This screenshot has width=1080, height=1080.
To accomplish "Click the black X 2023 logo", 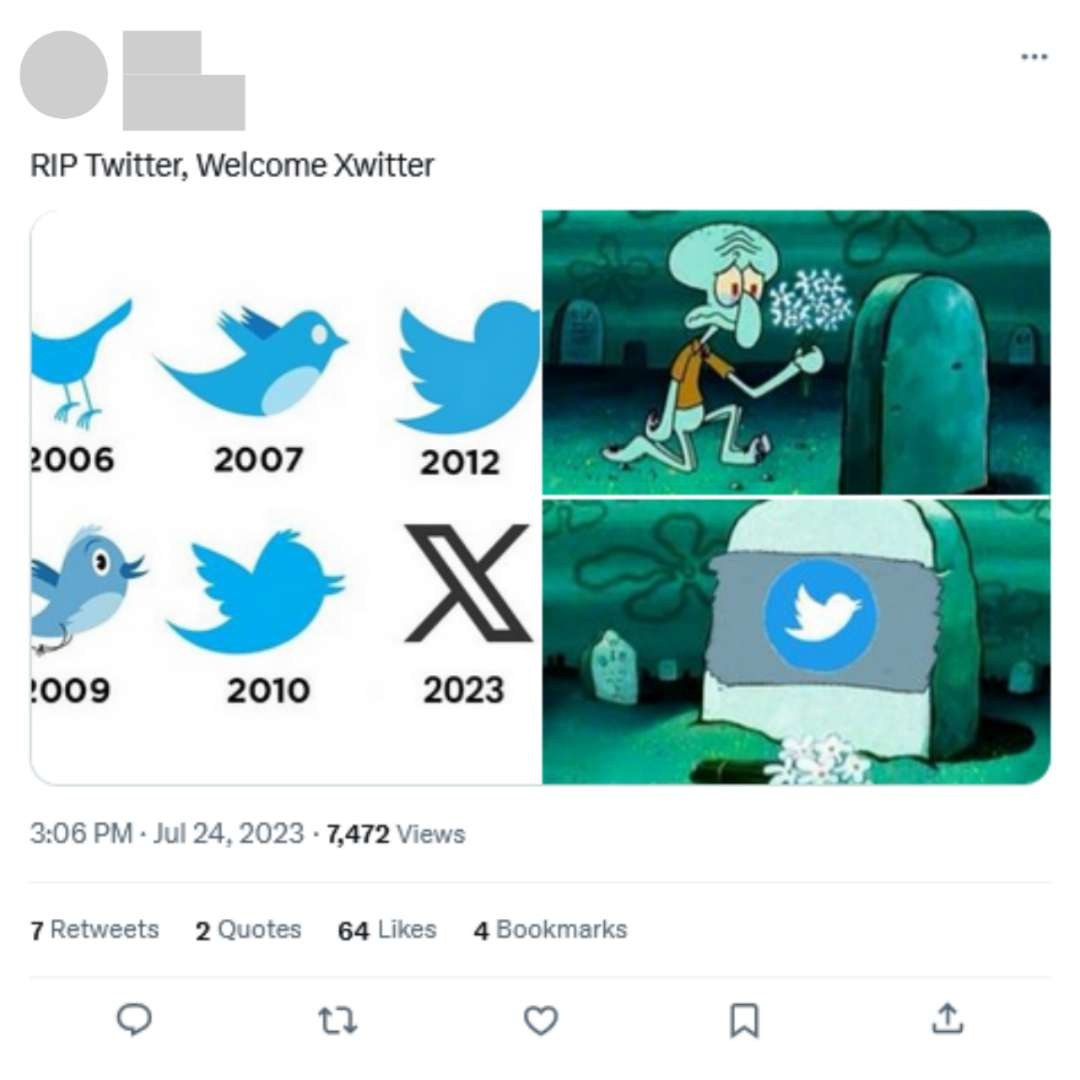I will (x=468, y=583).
